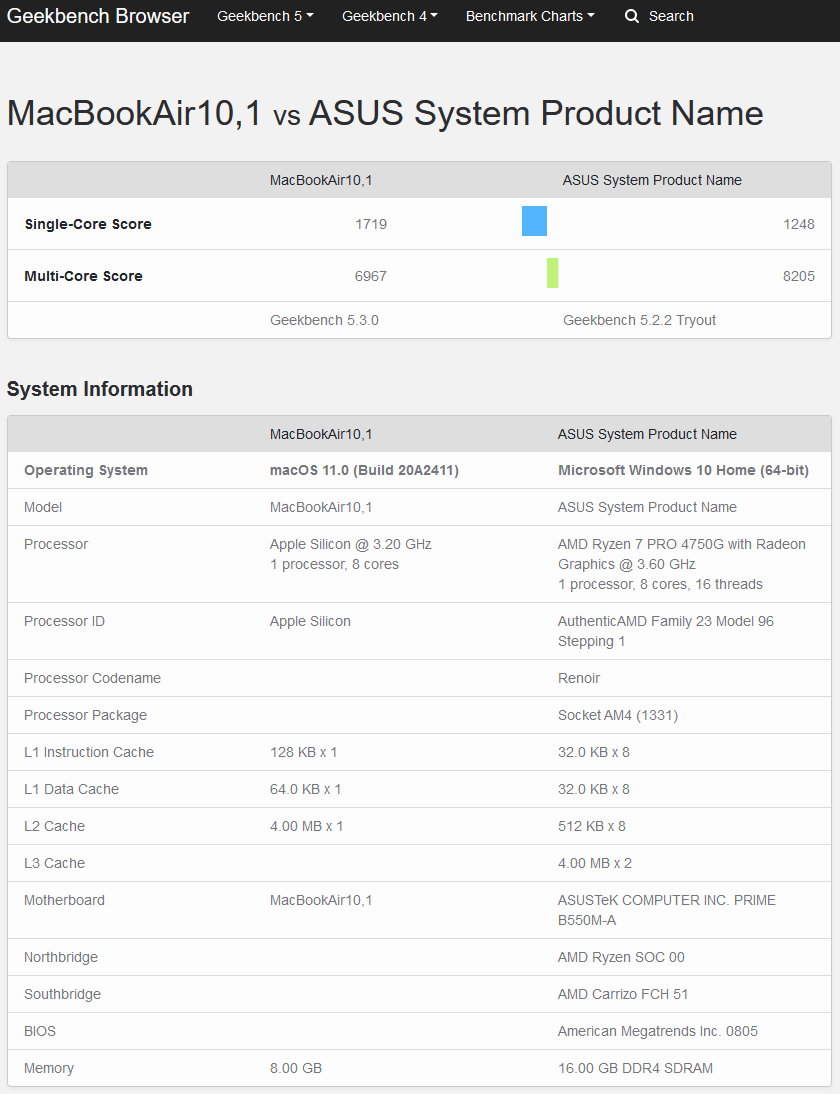Click the search magnifier icon

tap(631, 16)
